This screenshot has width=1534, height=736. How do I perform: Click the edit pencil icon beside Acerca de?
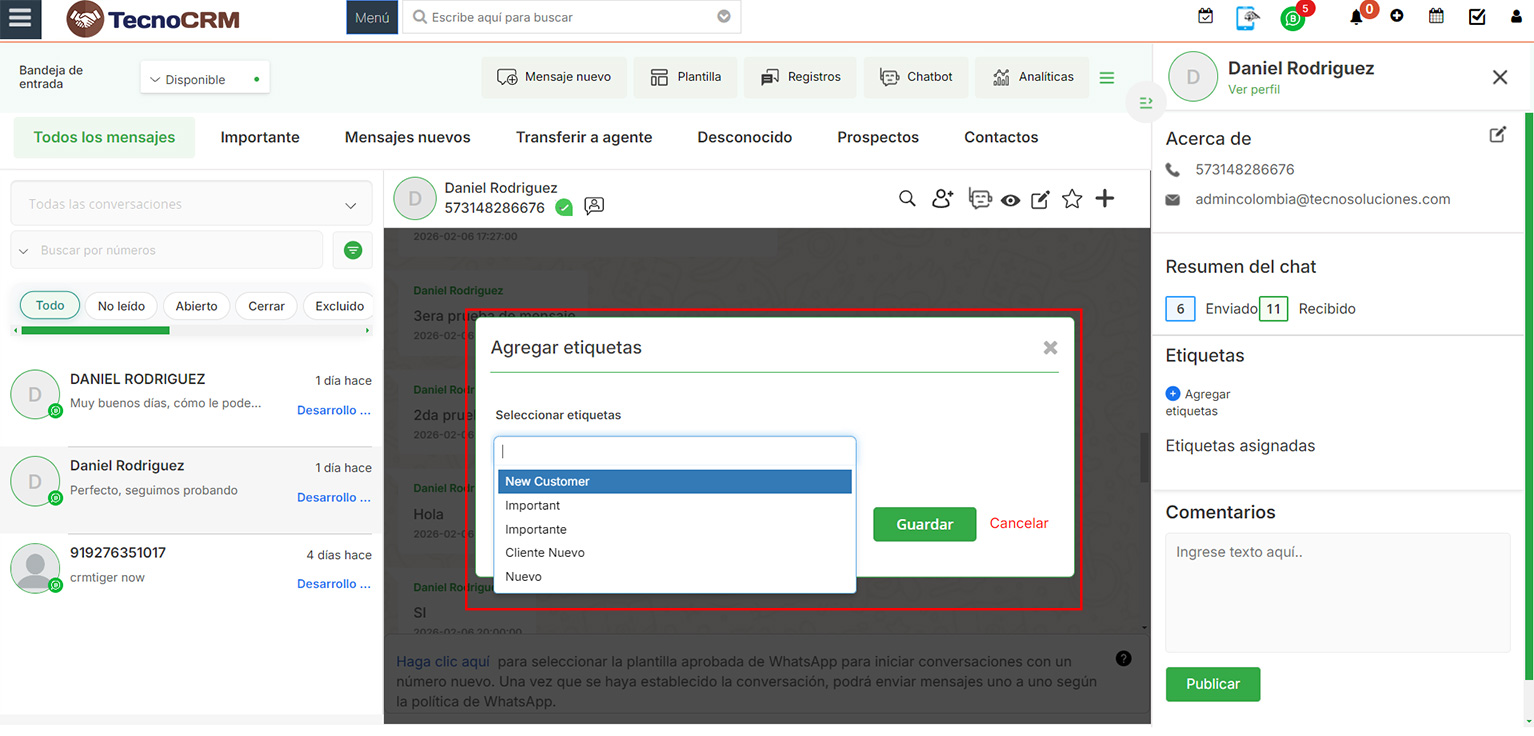(1497, 135)
